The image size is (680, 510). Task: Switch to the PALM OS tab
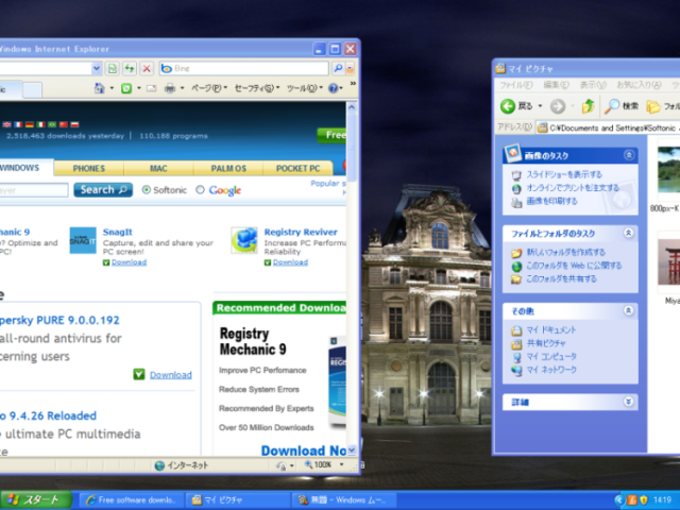[x=229, y=168]
